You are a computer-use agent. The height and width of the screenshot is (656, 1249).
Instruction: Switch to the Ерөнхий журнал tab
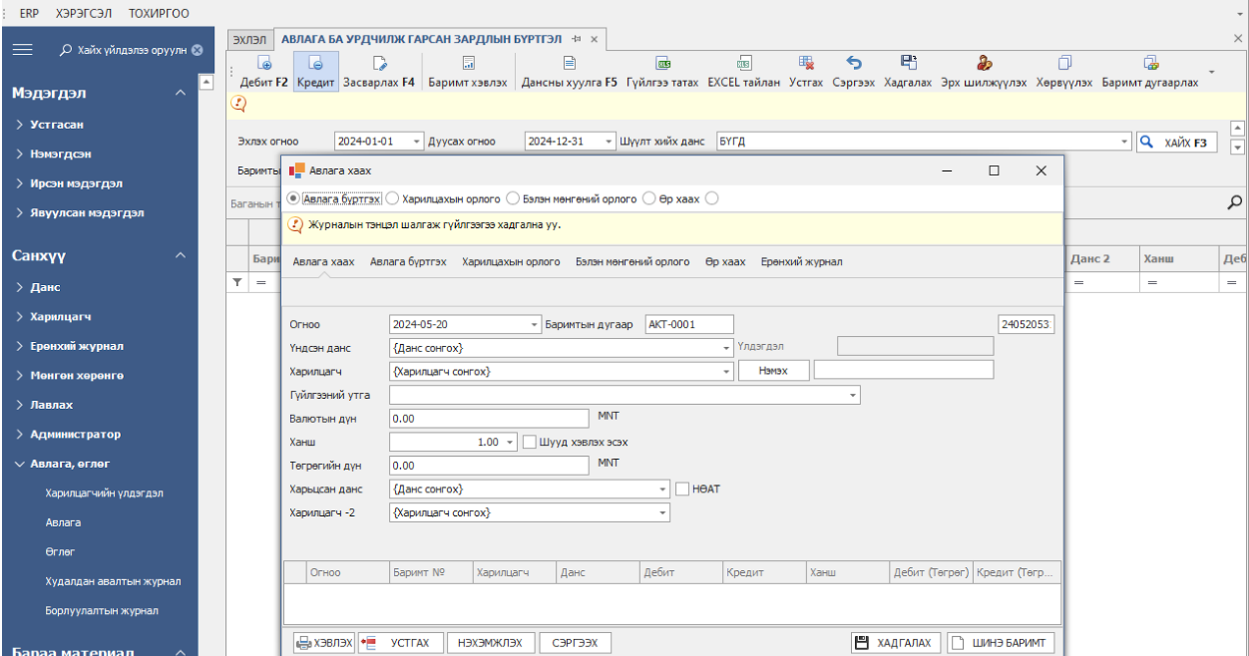click(x=801, y=262)
